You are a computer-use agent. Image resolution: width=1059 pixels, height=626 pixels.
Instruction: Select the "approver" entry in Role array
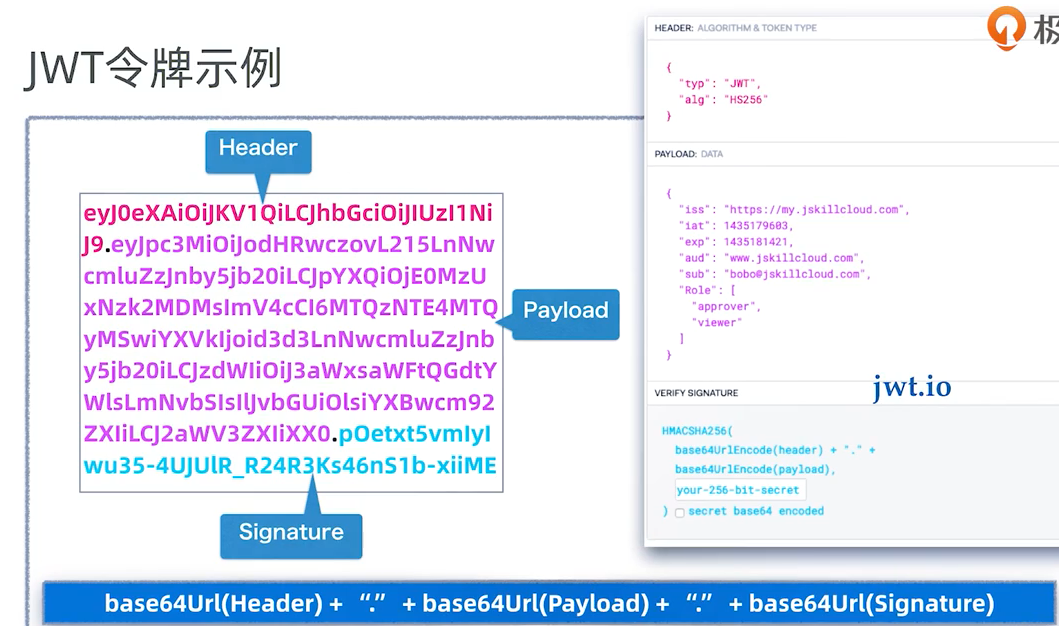pos(726,306)
